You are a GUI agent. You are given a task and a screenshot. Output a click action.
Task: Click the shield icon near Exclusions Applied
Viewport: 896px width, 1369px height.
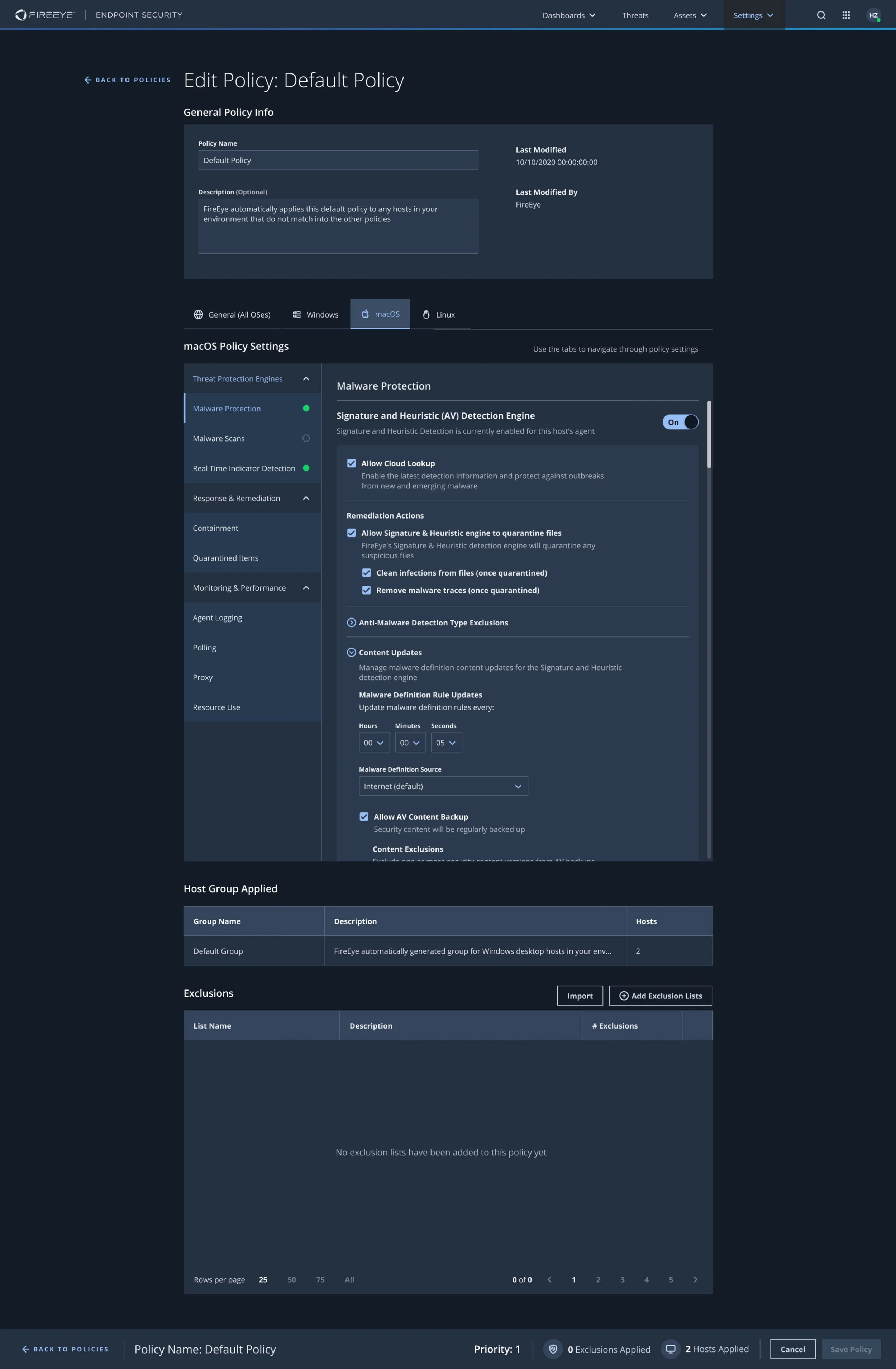coord(553,1349)
